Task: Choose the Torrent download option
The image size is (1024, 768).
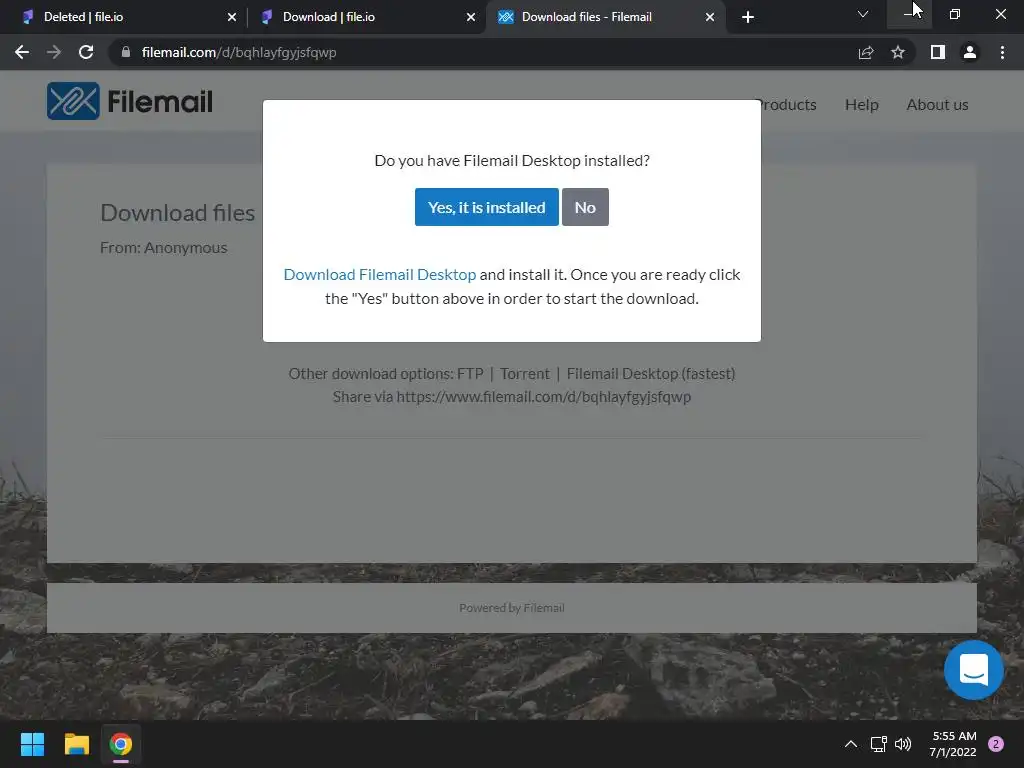Action: pos(524,374)
